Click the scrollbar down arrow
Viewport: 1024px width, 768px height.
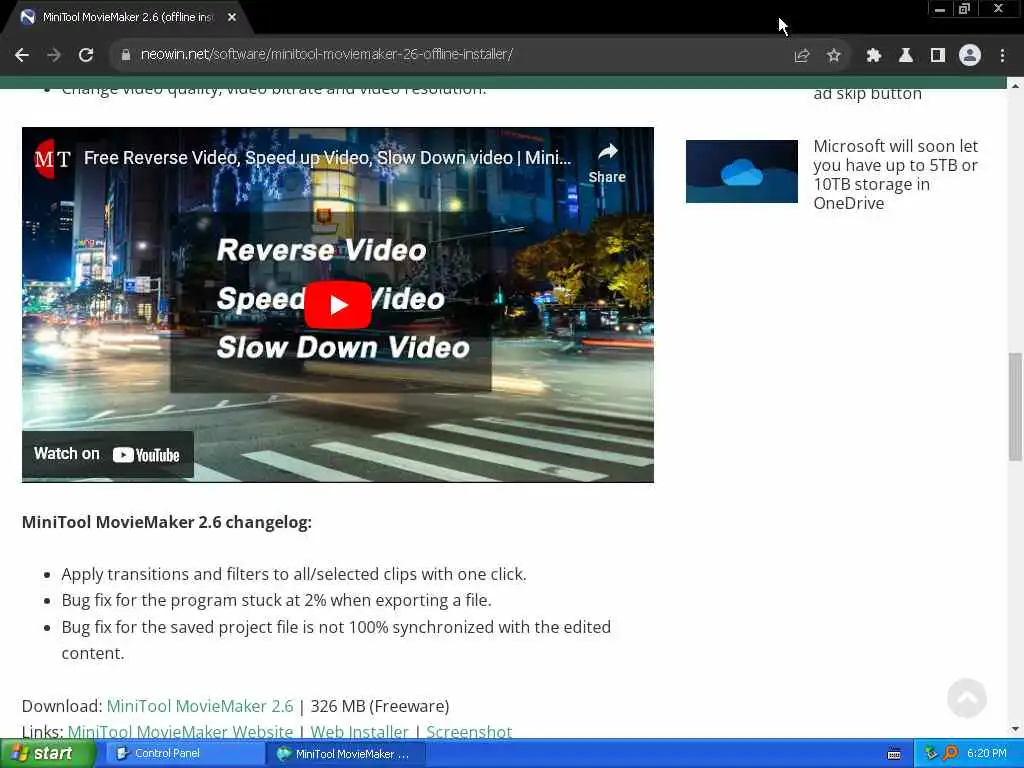(x=1015, y=729)
